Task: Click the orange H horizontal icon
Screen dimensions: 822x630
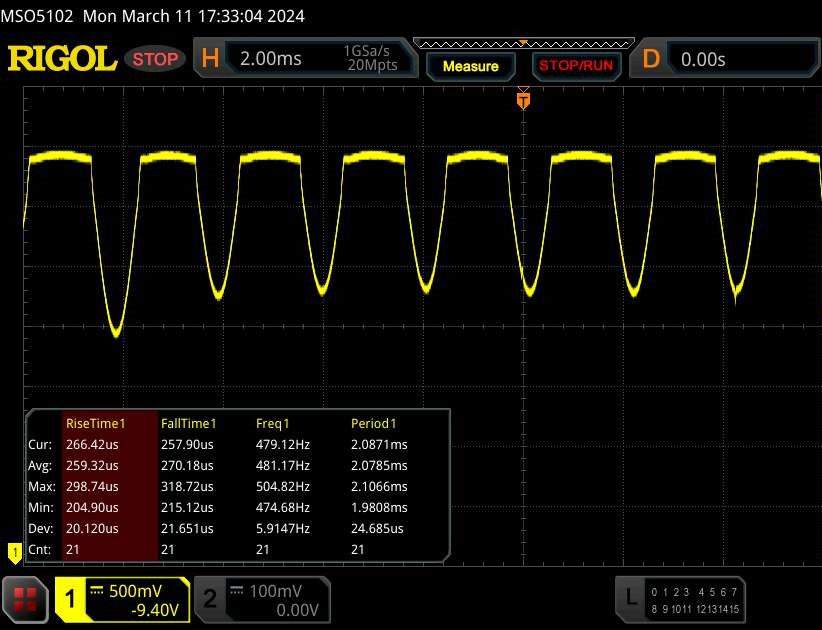Action: click(x=210, y=58)
